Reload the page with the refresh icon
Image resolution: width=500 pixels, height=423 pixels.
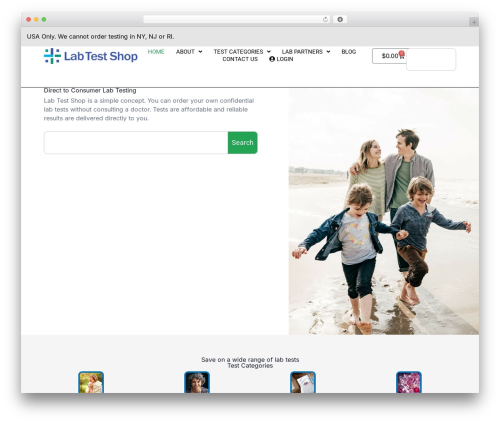[x=325, y=20]
